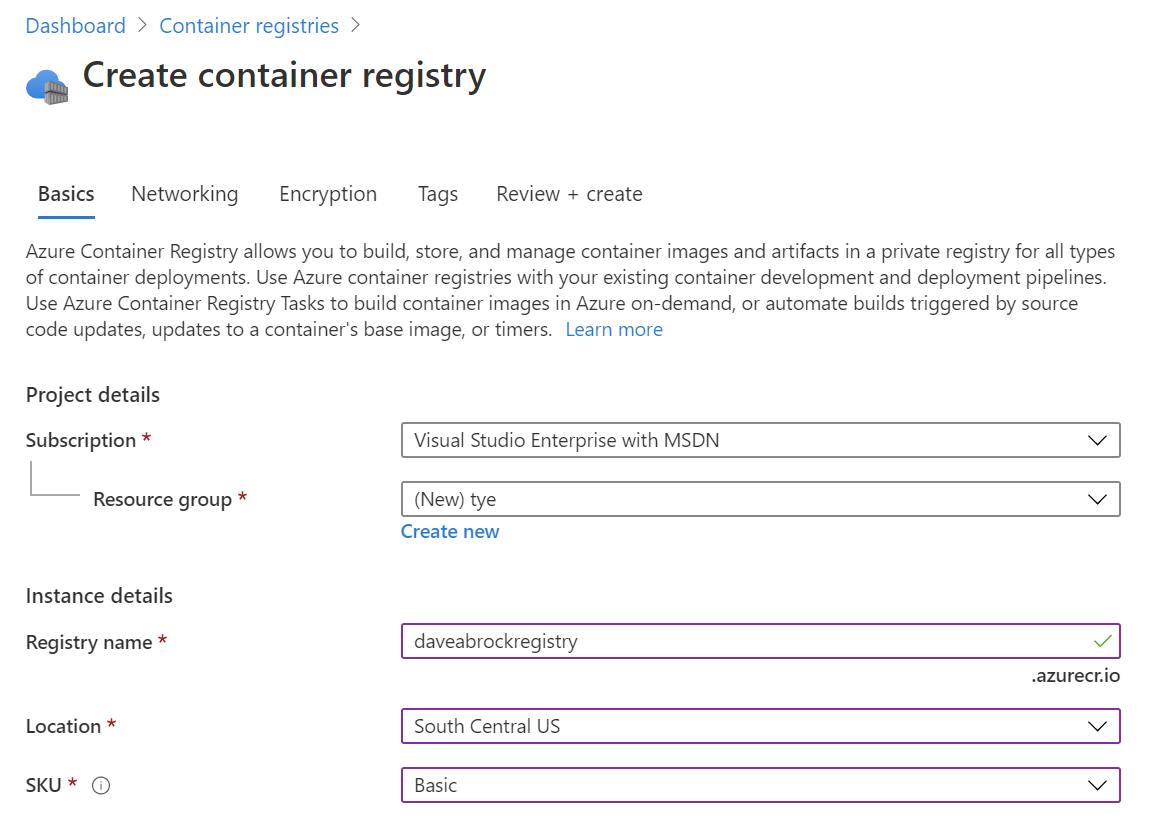Click the Container registries breadcrumb link
The width and height of the screenshot is (1174, 840).
pos(248,25)
